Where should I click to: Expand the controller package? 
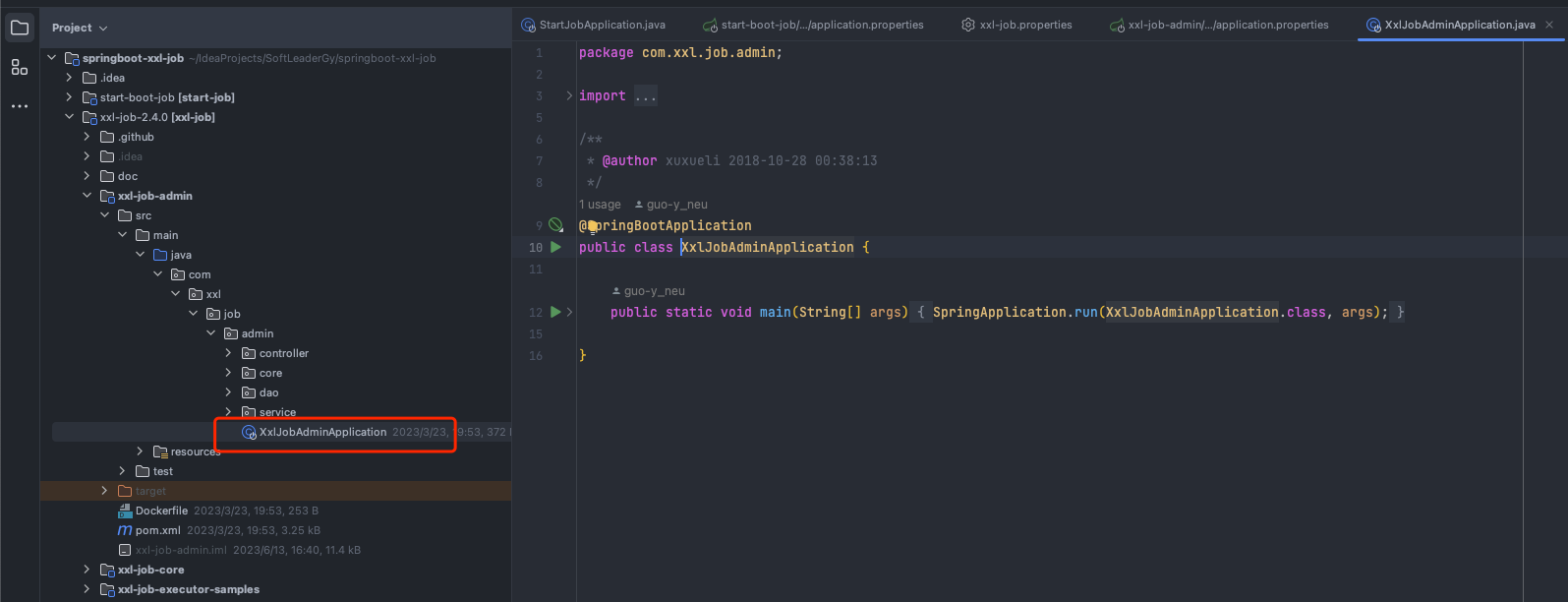(x=228, y=353)
